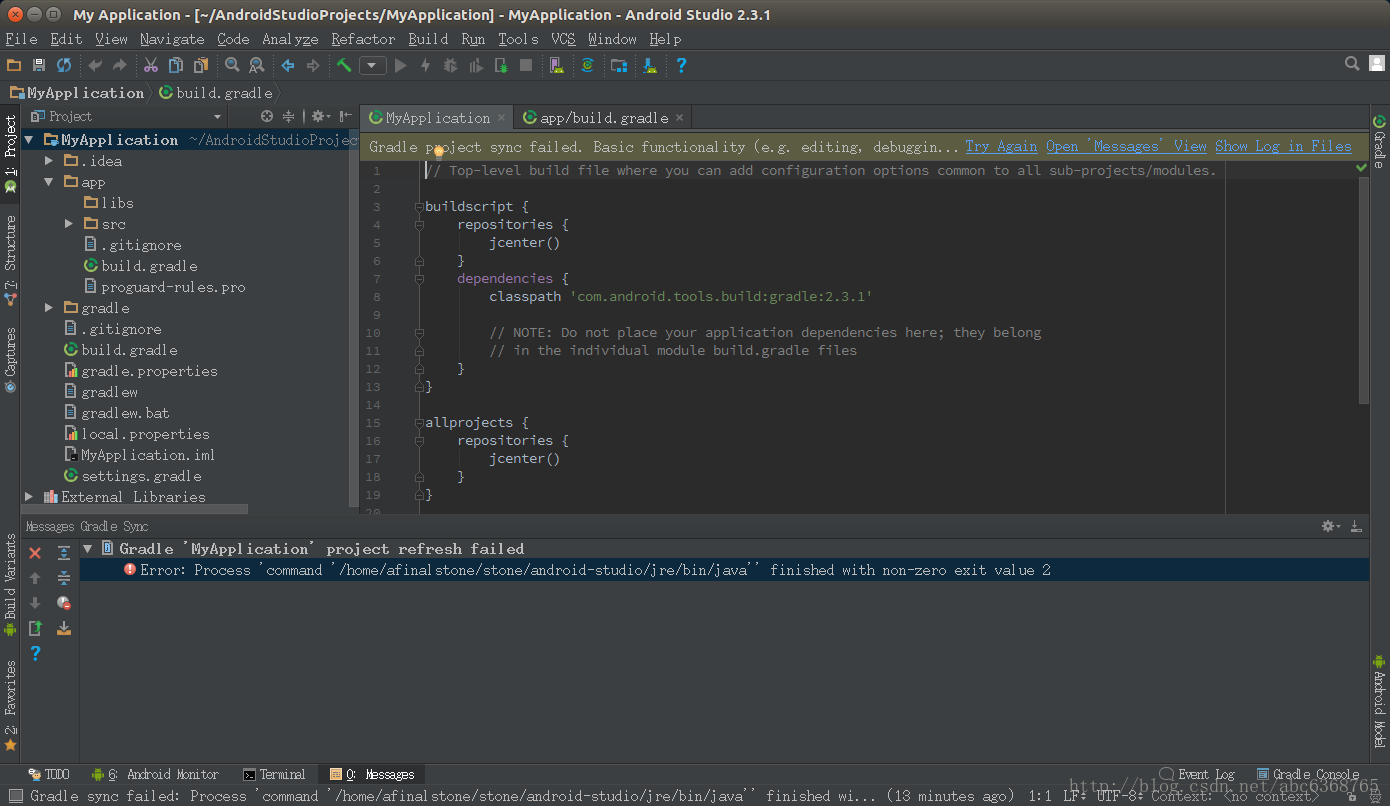Expand the src folder

(69, 224)
